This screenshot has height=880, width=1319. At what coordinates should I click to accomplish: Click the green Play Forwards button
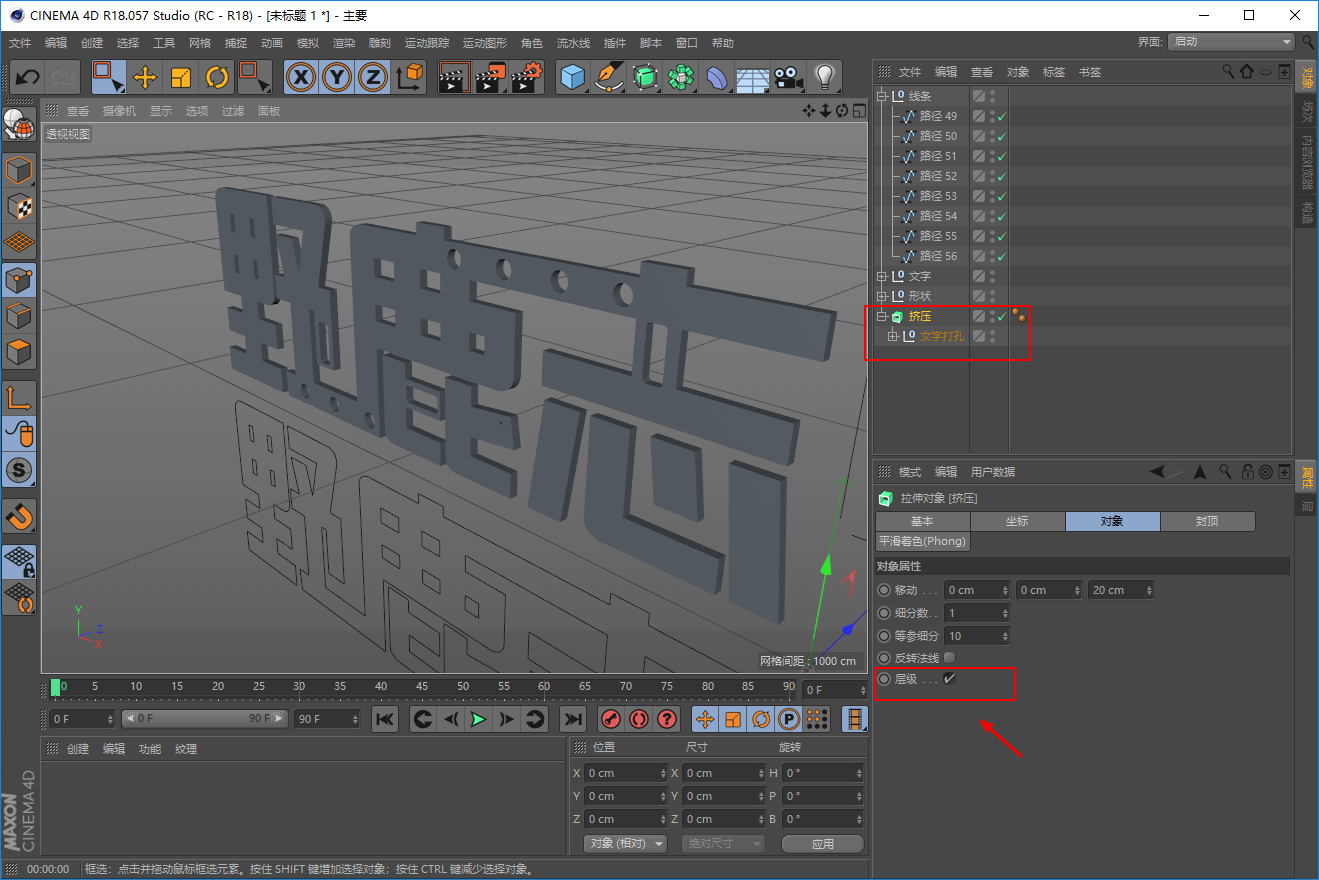tap(479, 719)
